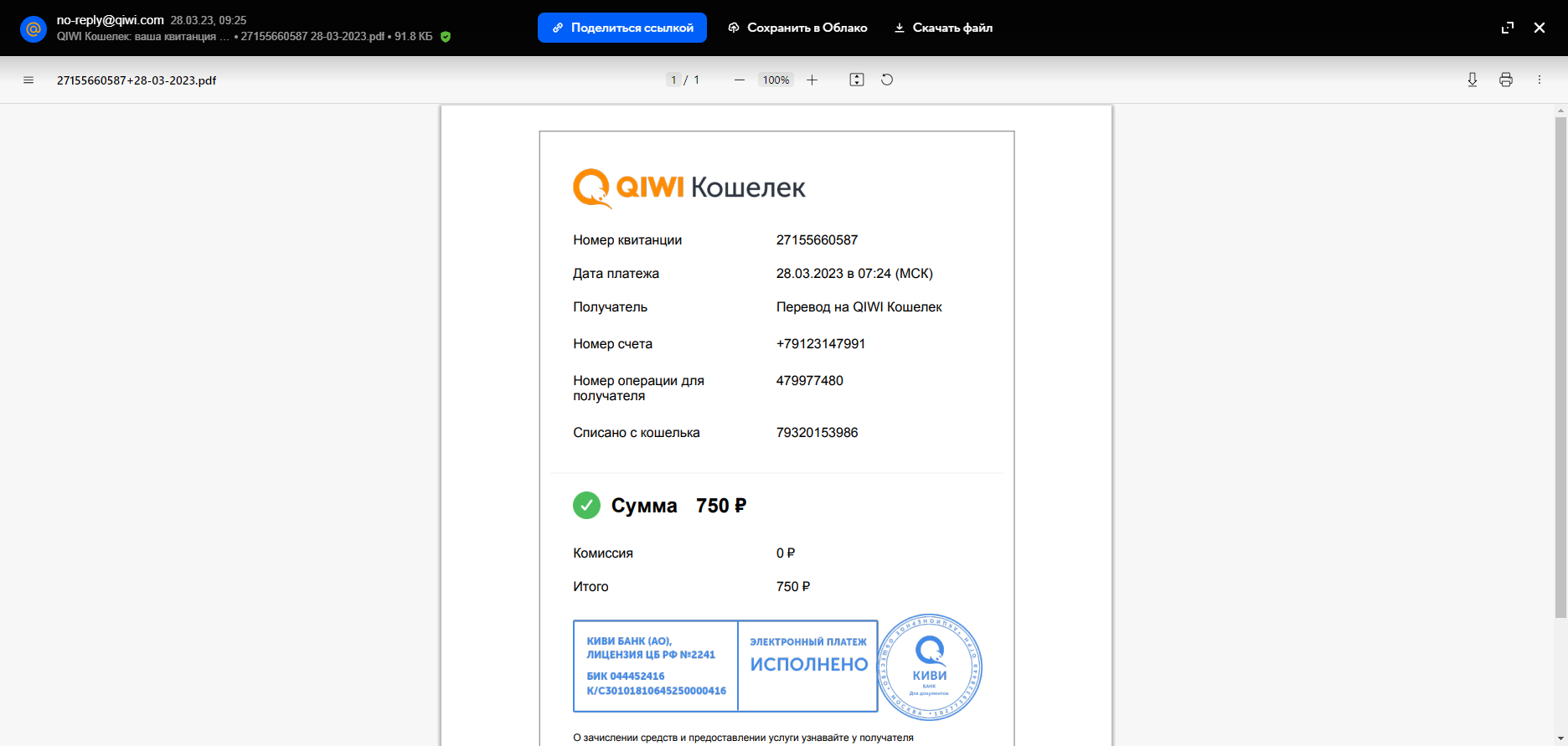Screen dimensions: 1568x746
Task: Print the PDF document
Action: pos(1506,80)
